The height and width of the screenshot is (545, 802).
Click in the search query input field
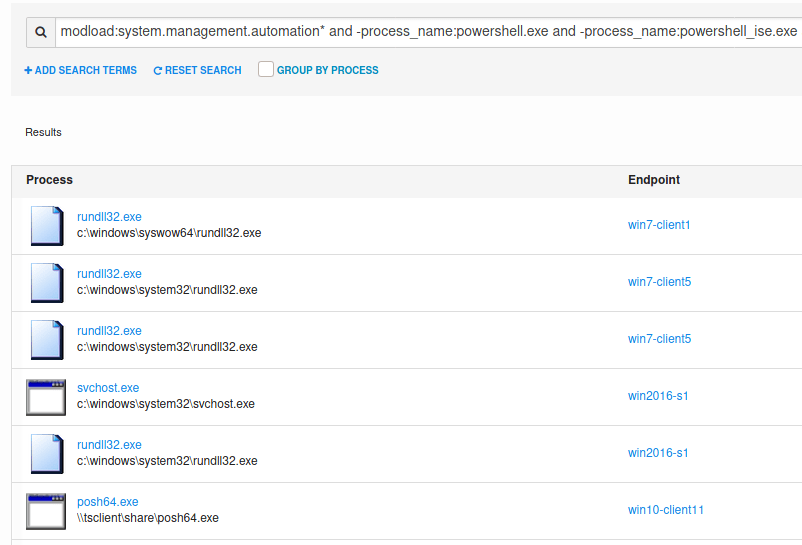click(428, 32)
